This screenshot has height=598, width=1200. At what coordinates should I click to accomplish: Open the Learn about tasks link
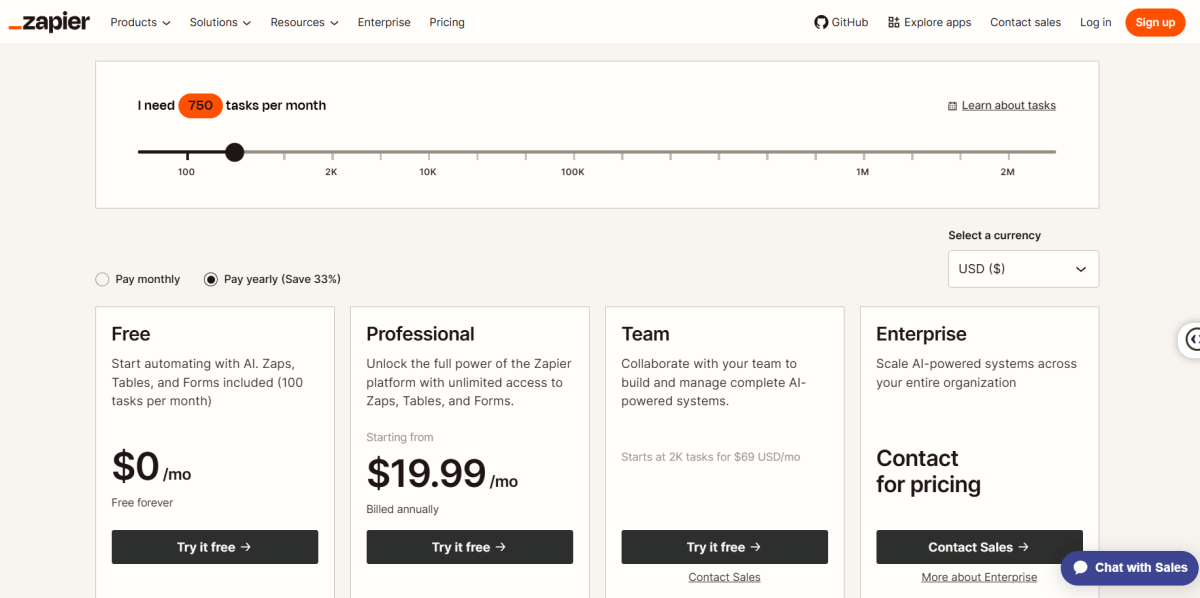tap(1008, 106)
